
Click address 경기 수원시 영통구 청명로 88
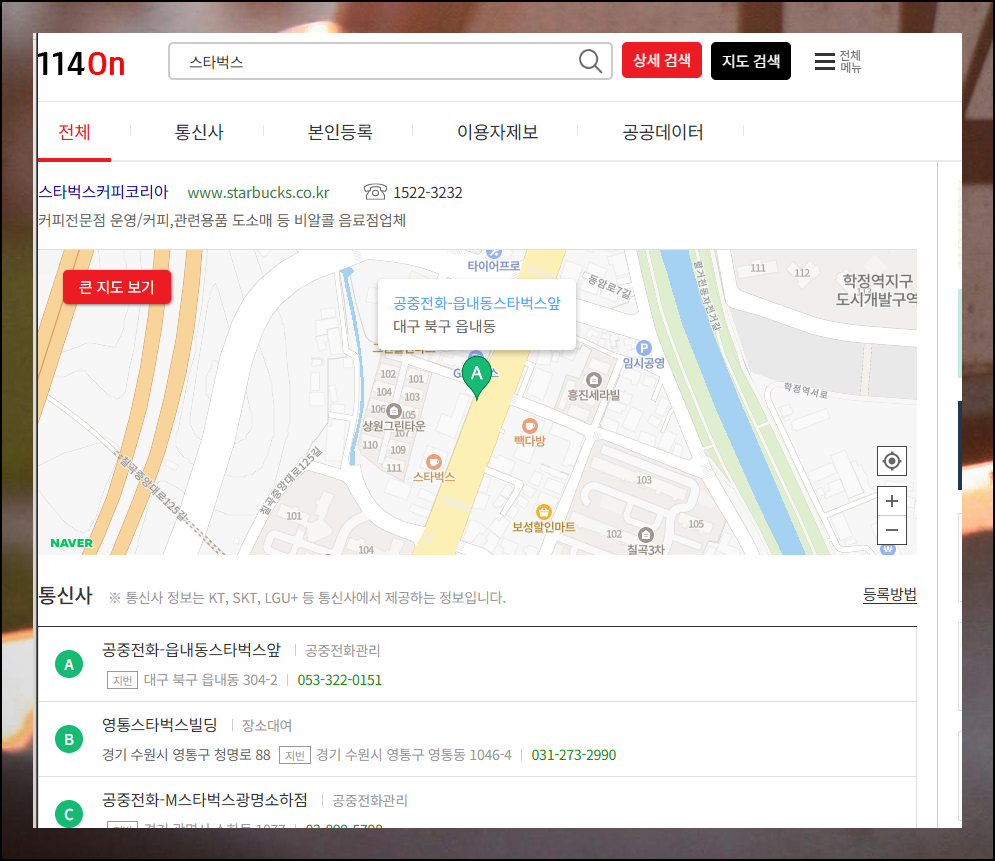pyautogui.click(x=187, y=755)
